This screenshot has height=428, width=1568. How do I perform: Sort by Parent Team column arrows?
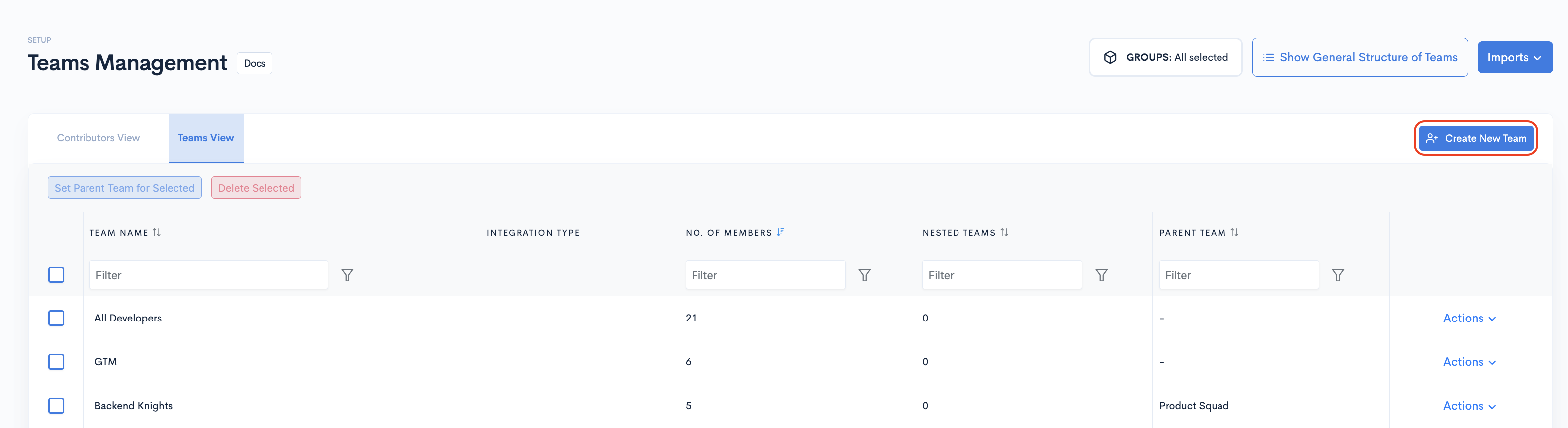coord(1234,232)
